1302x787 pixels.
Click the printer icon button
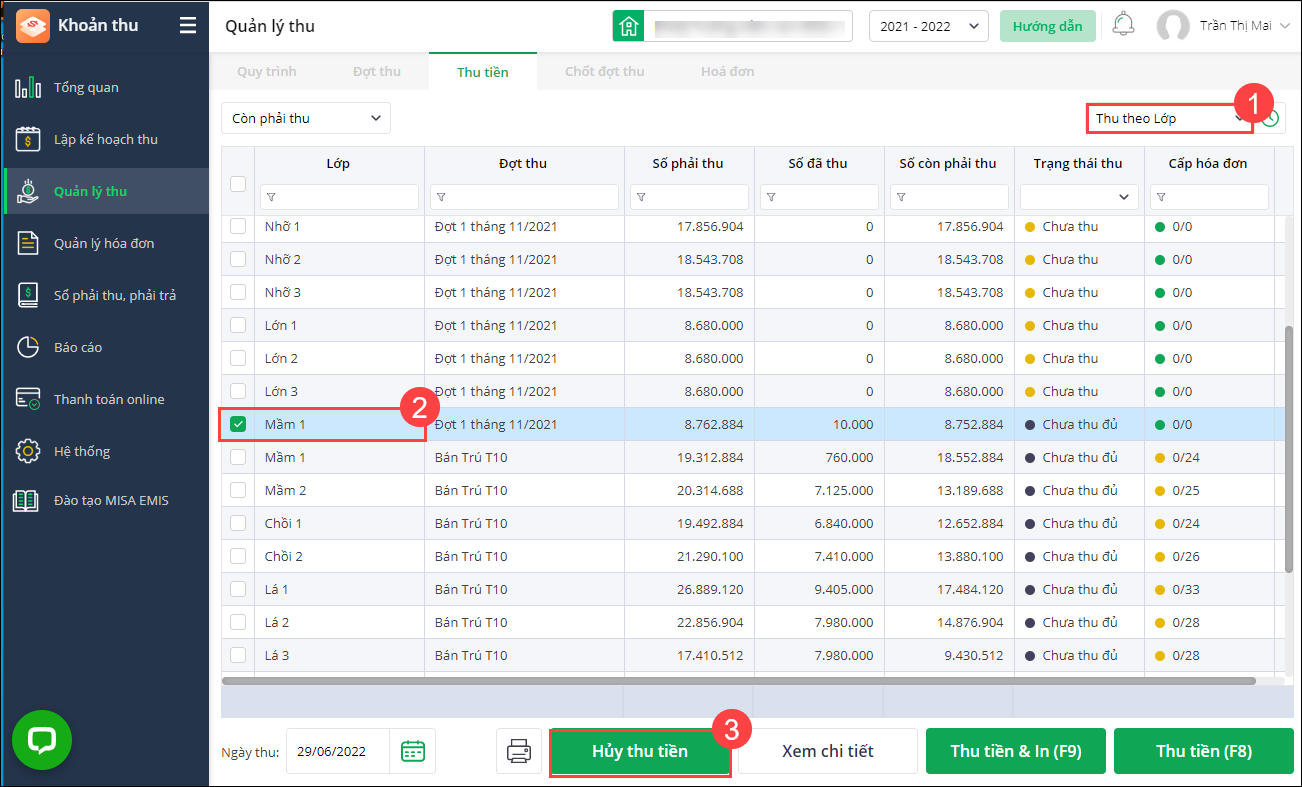click(519, 751)
